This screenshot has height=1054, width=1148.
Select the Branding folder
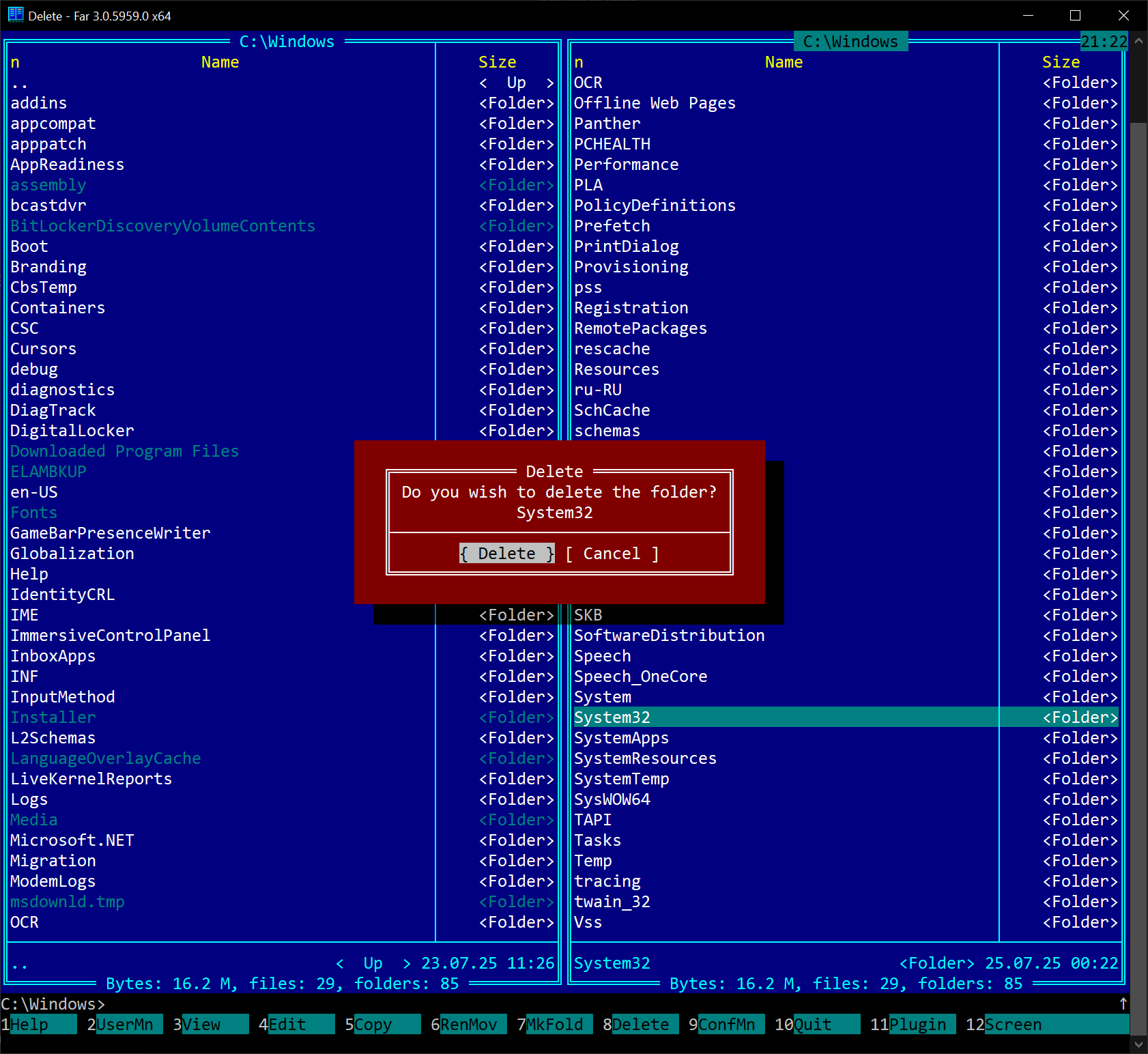coord(282,267)
